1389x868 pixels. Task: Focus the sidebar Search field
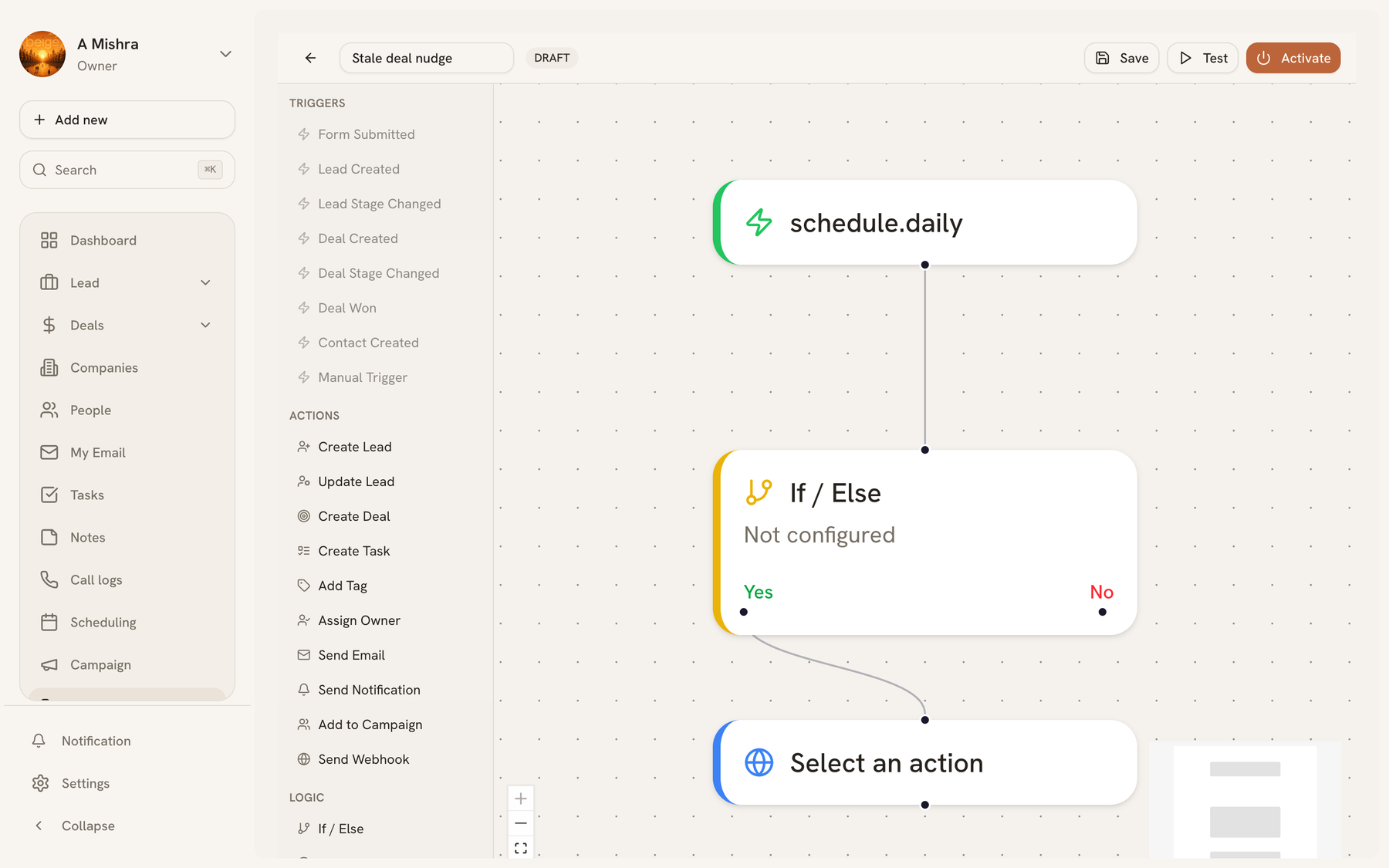(127, 170)
